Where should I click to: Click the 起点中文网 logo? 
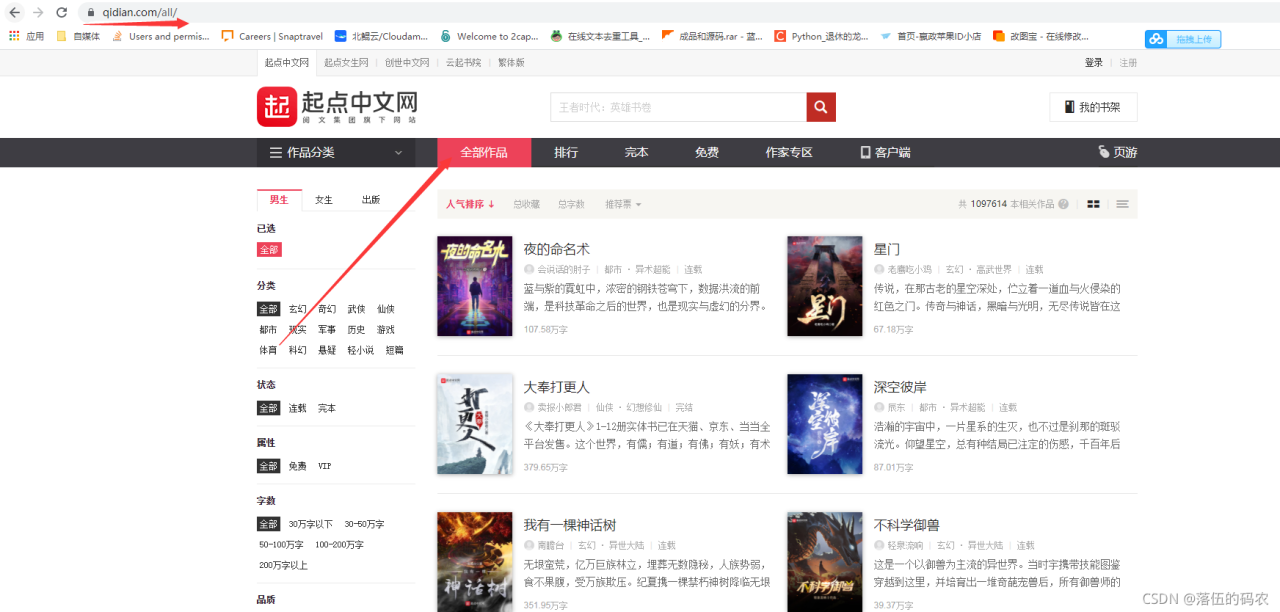point(337,107)
